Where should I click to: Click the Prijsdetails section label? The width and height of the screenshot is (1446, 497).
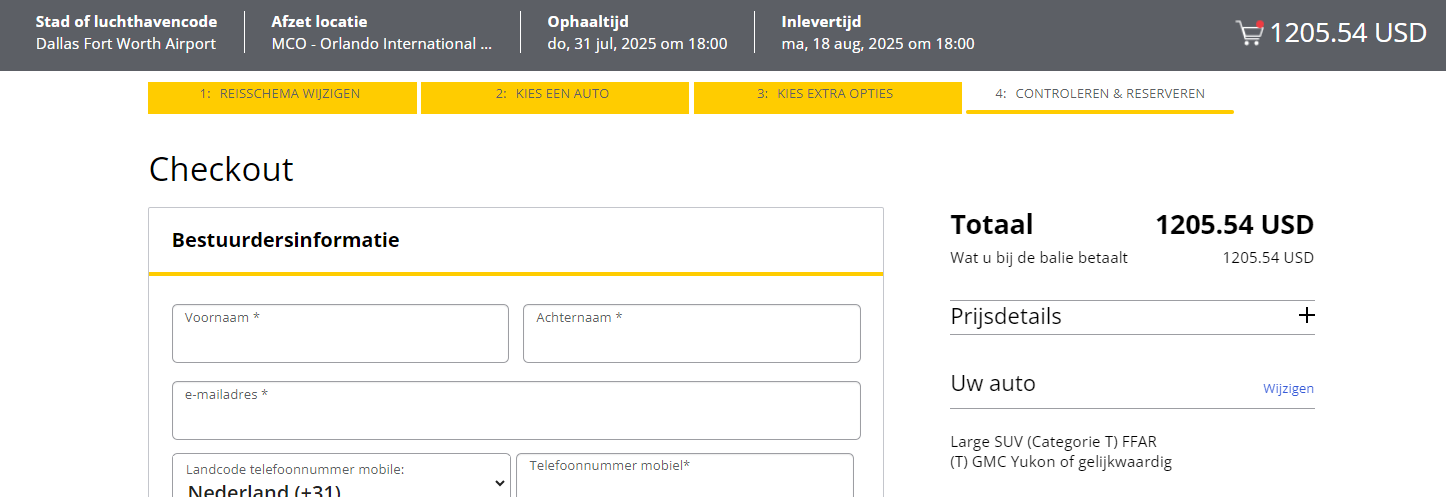coord(1006,317)
